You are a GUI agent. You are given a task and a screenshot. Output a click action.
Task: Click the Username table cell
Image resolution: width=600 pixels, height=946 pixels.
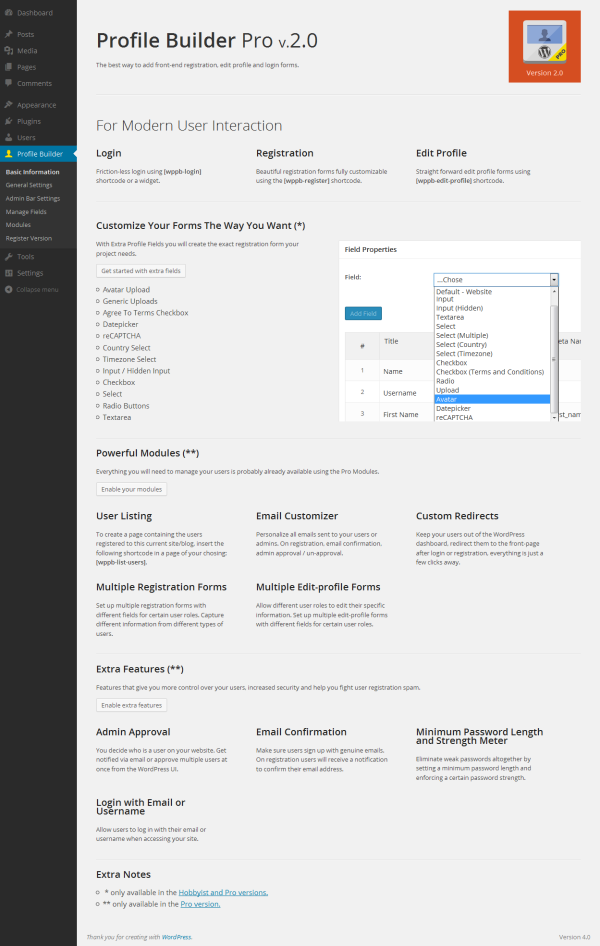[400, 393]
